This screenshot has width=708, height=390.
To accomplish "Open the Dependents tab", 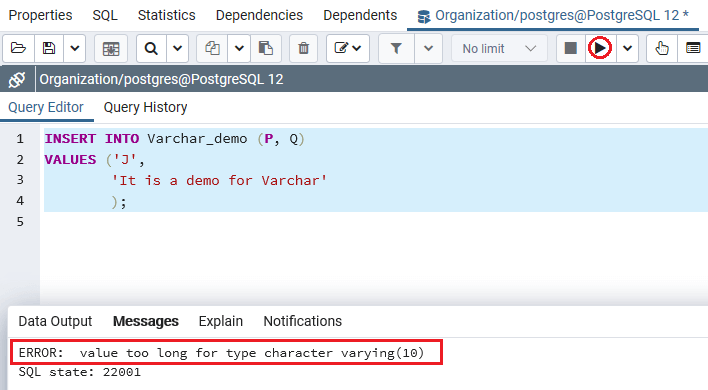I will 360,15.
